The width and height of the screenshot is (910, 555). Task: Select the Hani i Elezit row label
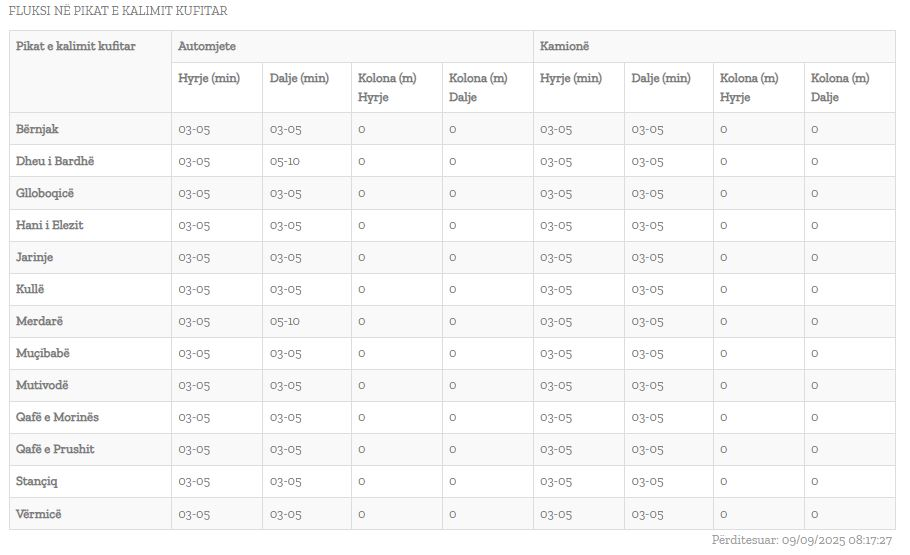[x=50, y=225]
